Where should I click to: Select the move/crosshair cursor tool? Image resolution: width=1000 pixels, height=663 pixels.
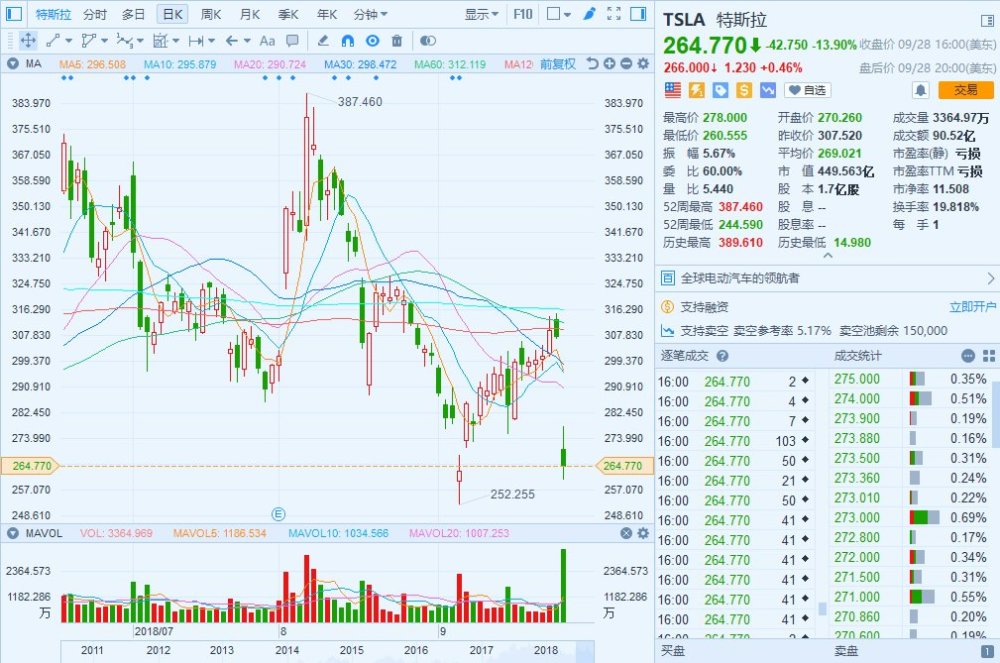click(28, 41)
